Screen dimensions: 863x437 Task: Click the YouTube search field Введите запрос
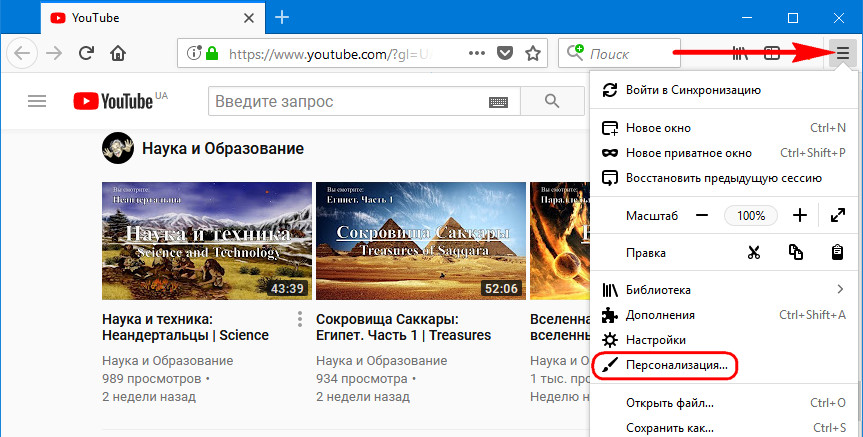point(345,101)
